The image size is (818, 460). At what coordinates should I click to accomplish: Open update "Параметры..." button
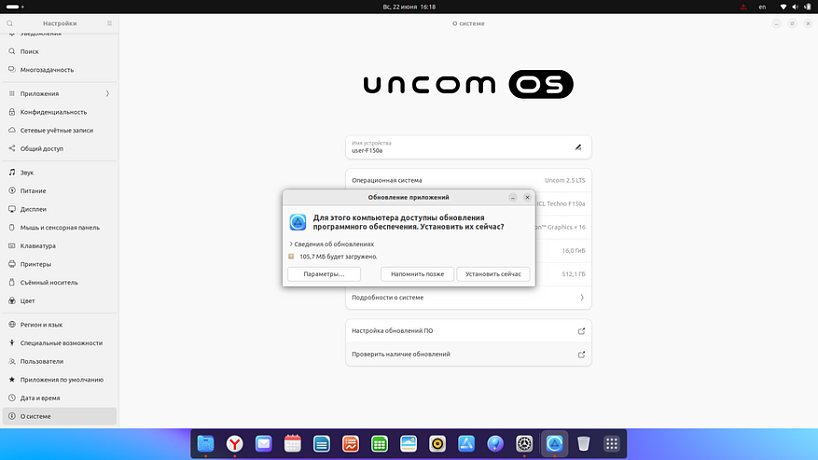coord(324,274)
